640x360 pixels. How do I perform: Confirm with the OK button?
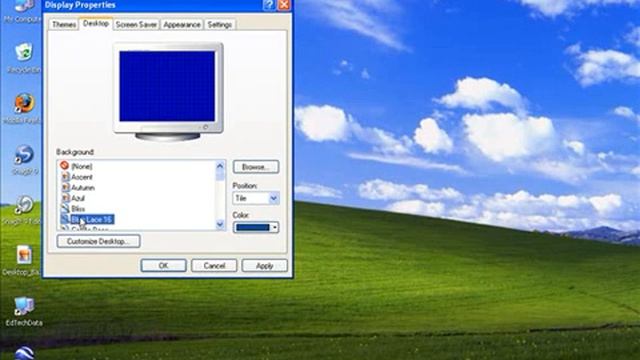[x=163, y=266]
